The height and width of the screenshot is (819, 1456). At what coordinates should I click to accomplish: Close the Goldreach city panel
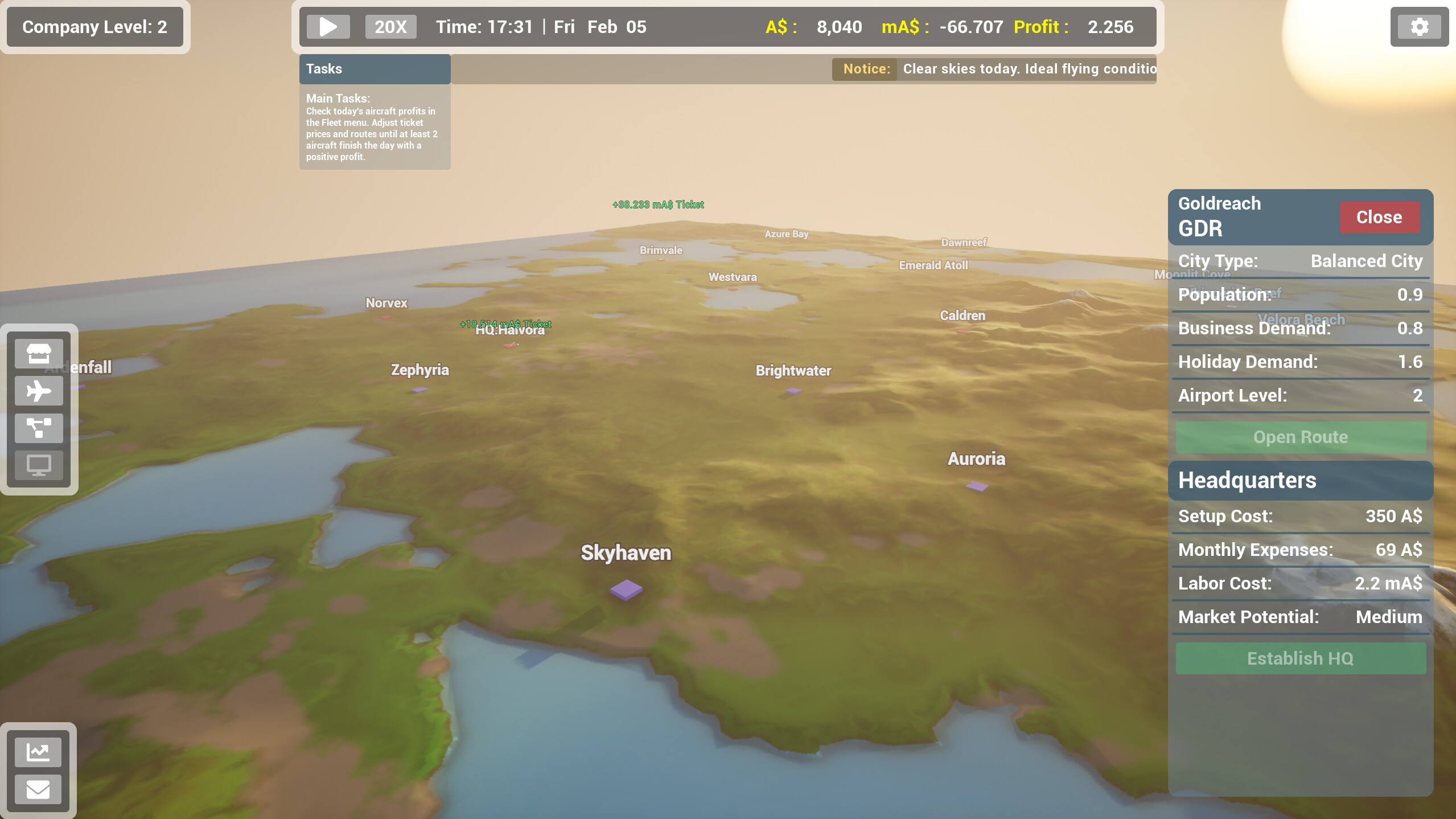(x=1379, y=217)
